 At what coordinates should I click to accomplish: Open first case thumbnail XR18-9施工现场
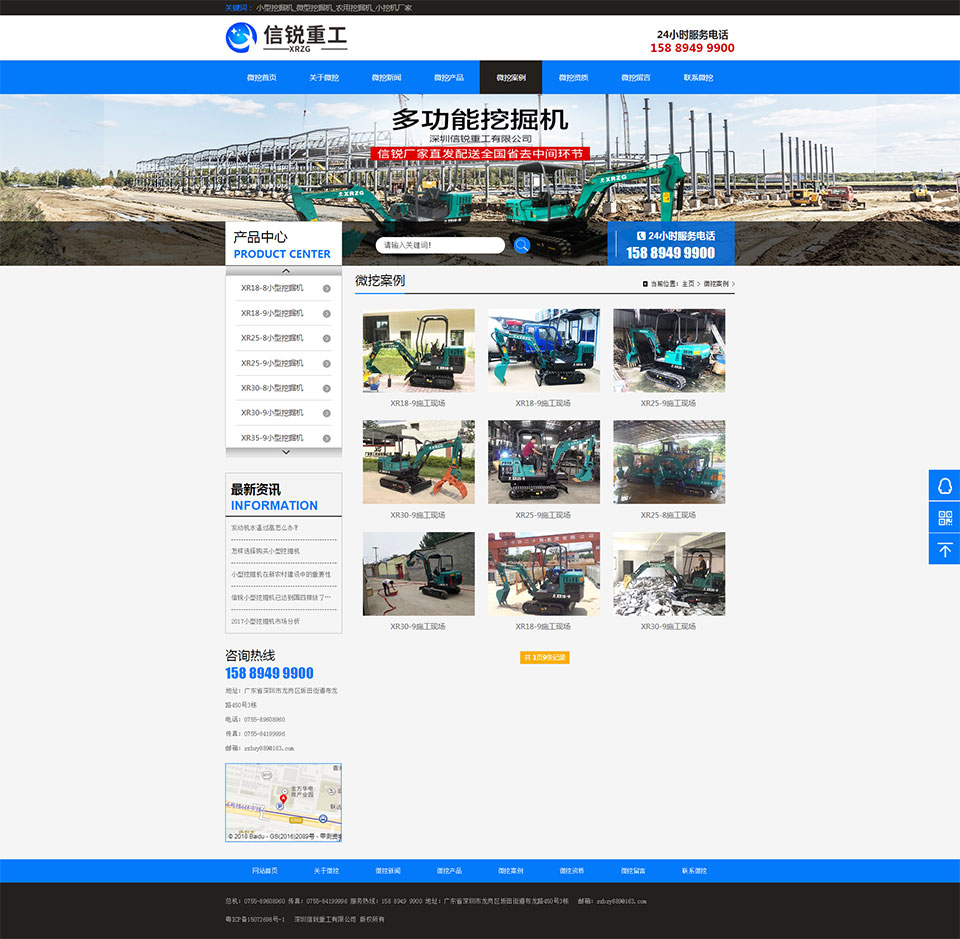click(419, 350)
